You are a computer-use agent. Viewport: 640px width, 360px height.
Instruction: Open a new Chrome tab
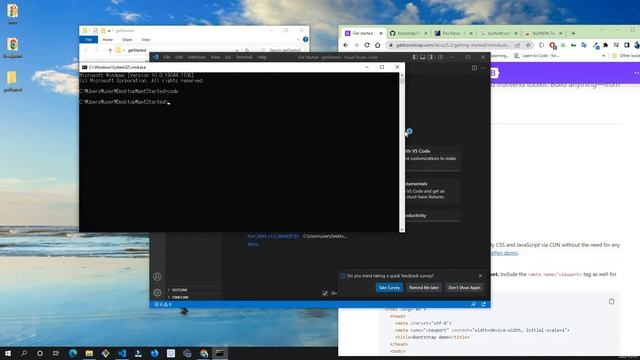point(573,33)
